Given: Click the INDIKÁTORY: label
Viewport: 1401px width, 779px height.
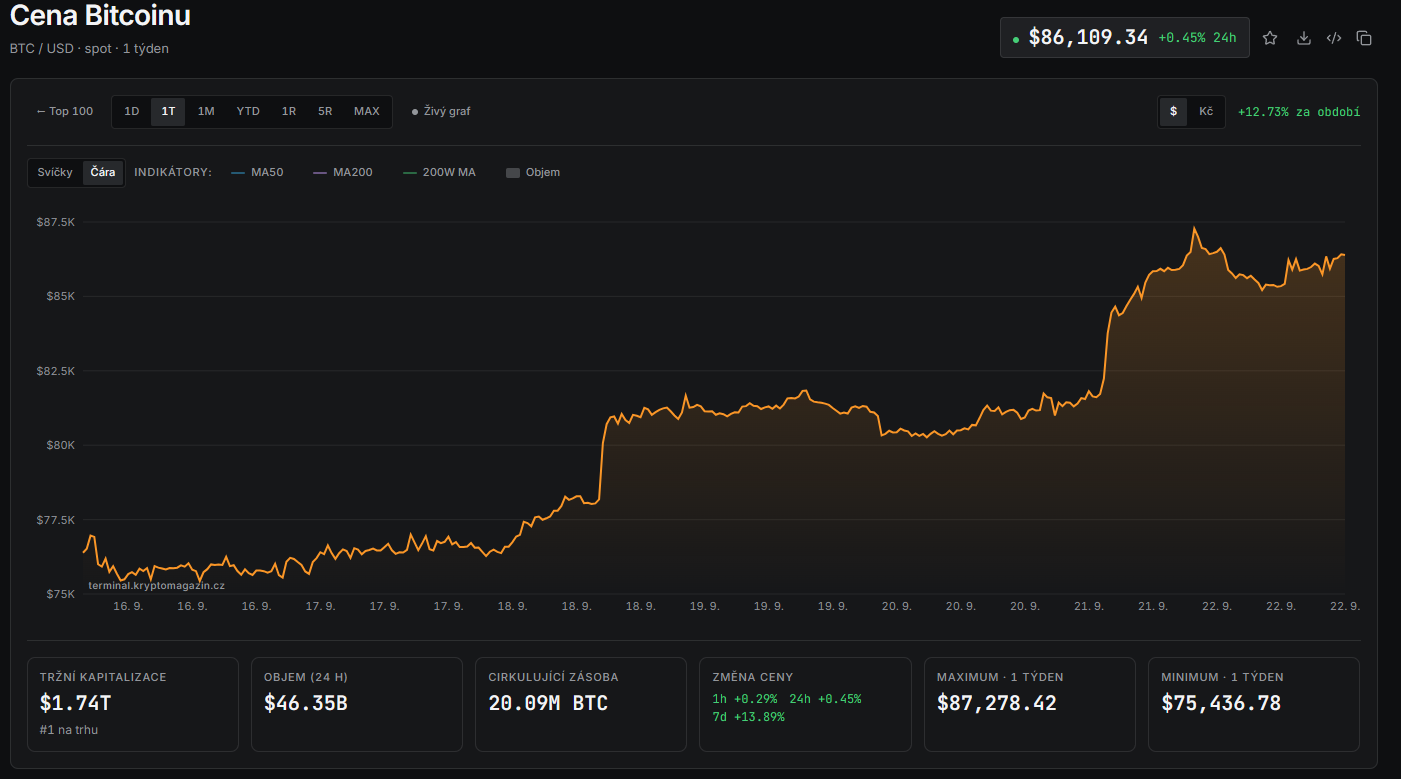Looking at the screenshot, I should [173, 172].
